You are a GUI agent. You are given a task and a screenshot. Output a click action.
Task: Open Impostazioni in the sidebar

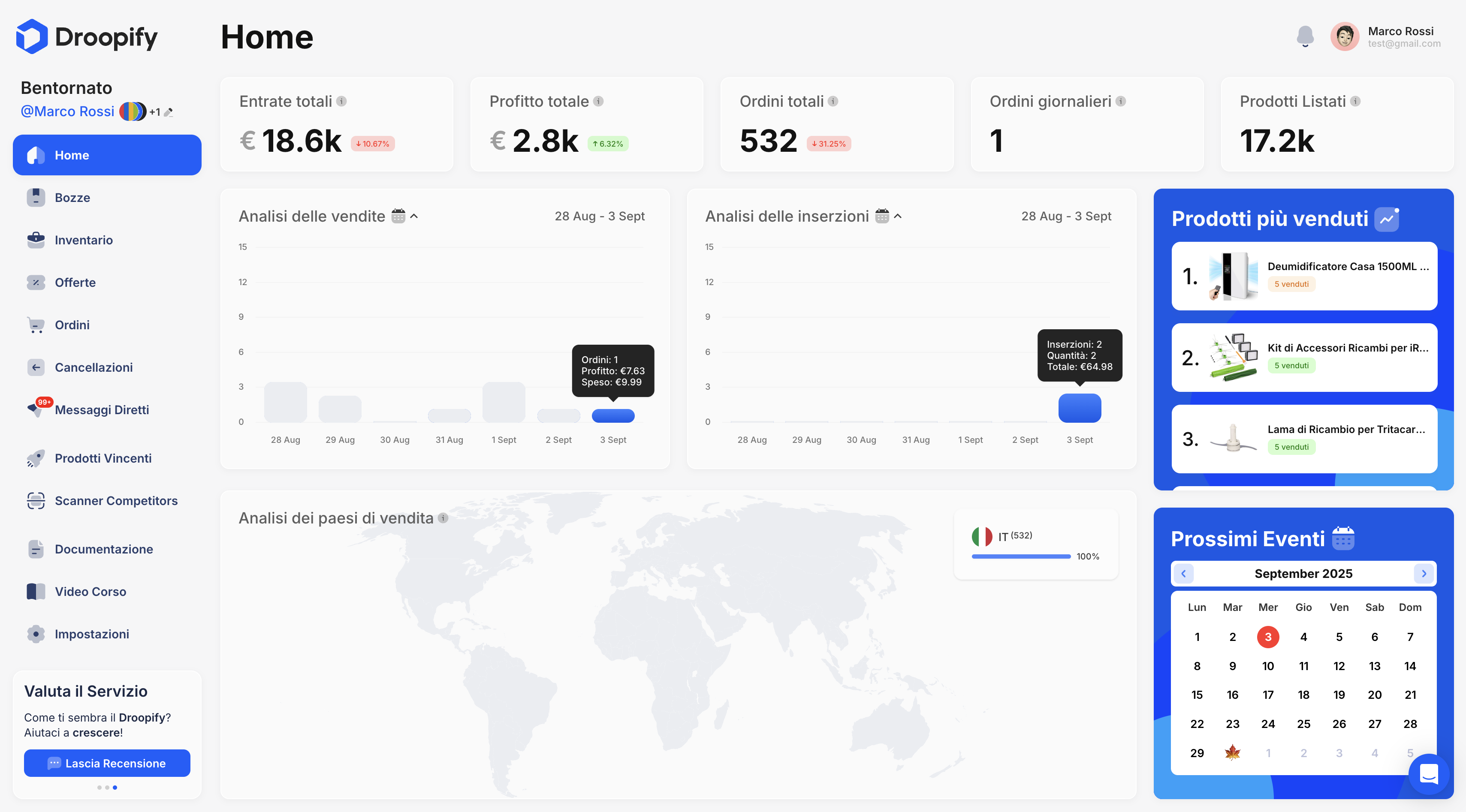point(107,634)
